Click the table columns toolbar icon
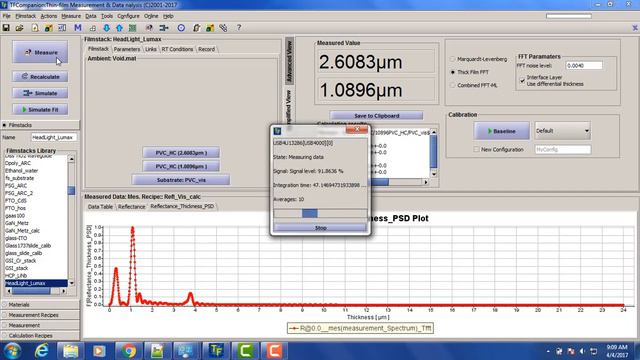The image size is (640, 360). tap(62, 28)
